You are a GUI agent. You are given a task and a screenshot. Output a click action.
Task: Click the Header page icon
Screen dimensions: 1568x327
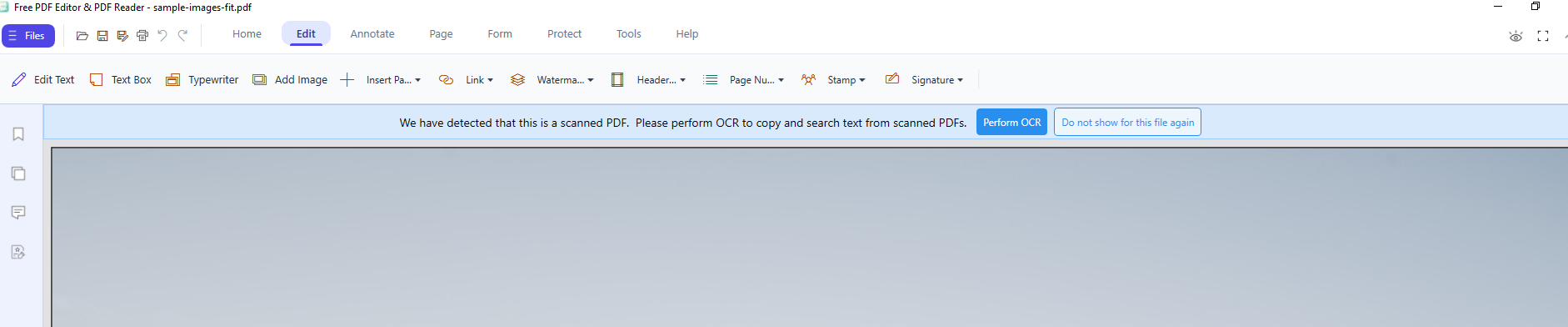tap(617, 80)
